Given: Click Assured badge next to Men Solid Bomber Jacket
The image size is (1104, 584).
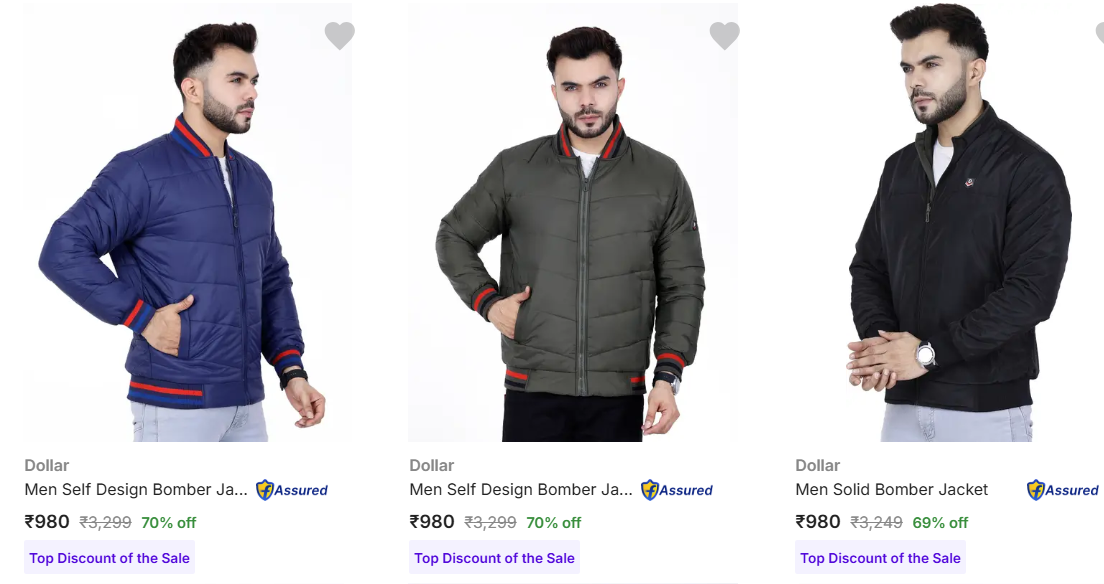Looking at the screenshot, I should click(x=1063, y=490).
